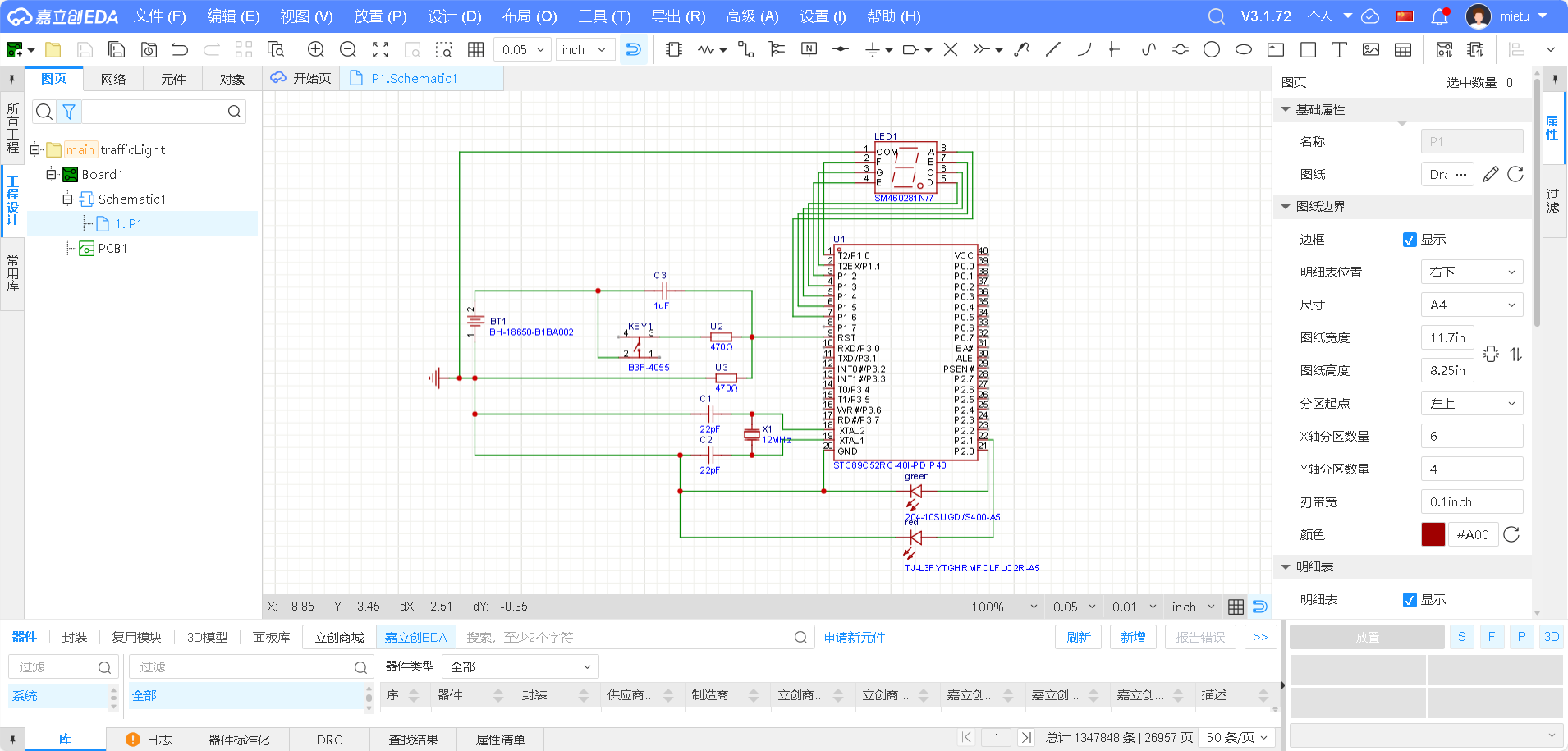Viewport: 1568px width, 751px height.
Task: Open the 明细表位置 右下 dropdown
Action: [1472, 272]
